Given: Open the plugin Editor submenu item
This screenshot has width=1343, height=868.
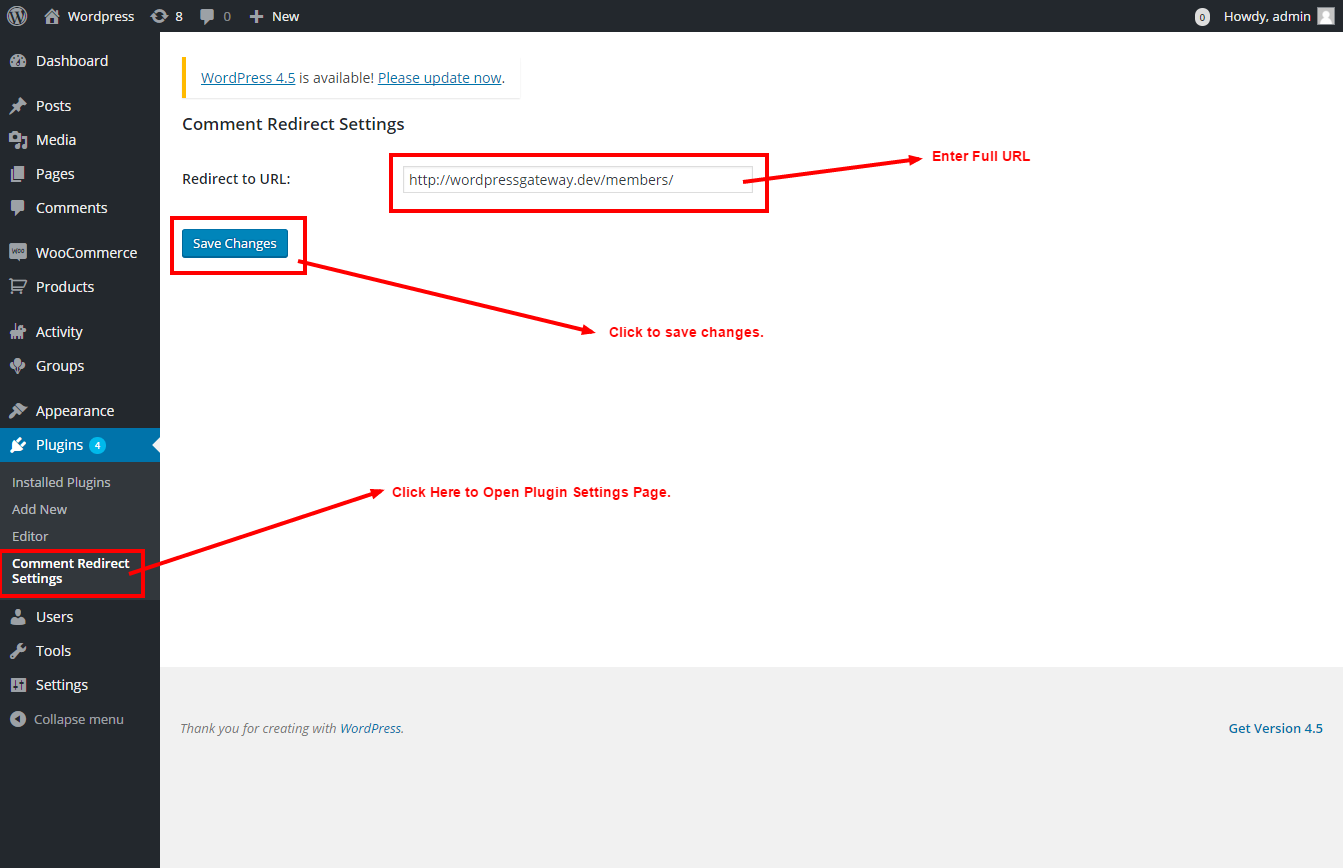Looking at the screenshot, I should [30, 536].
